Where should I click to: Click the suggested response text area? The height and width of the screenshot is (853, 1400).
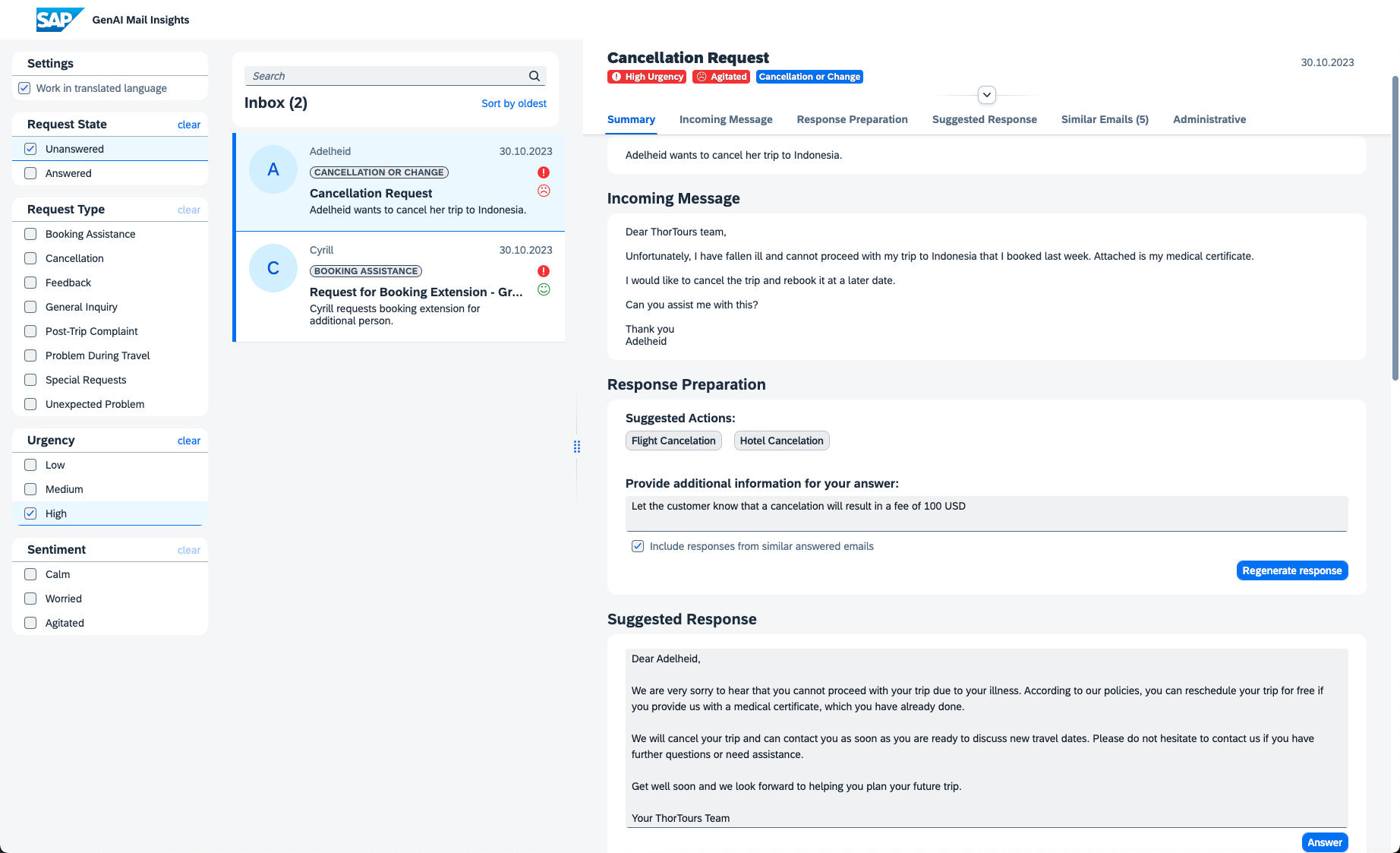coord(986,738)
